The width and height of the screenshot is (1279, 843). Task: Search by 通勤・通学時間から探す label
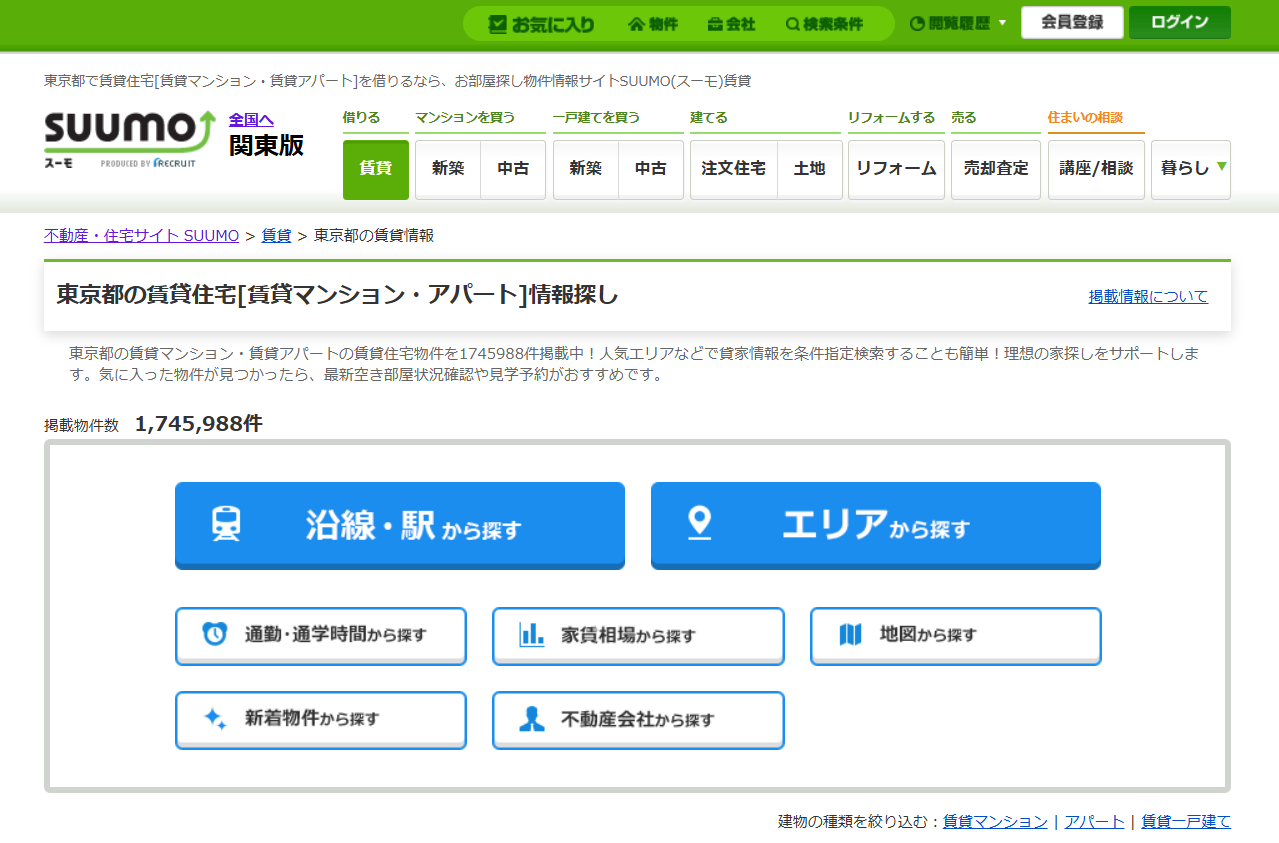pos(336,635)
